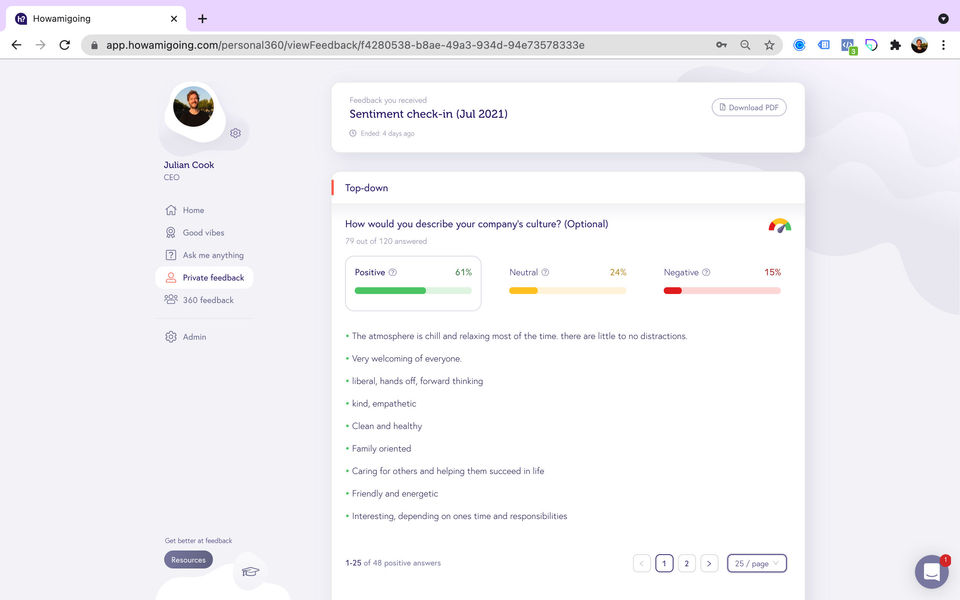Click the 'Top-down' section heading

point(367,188)
